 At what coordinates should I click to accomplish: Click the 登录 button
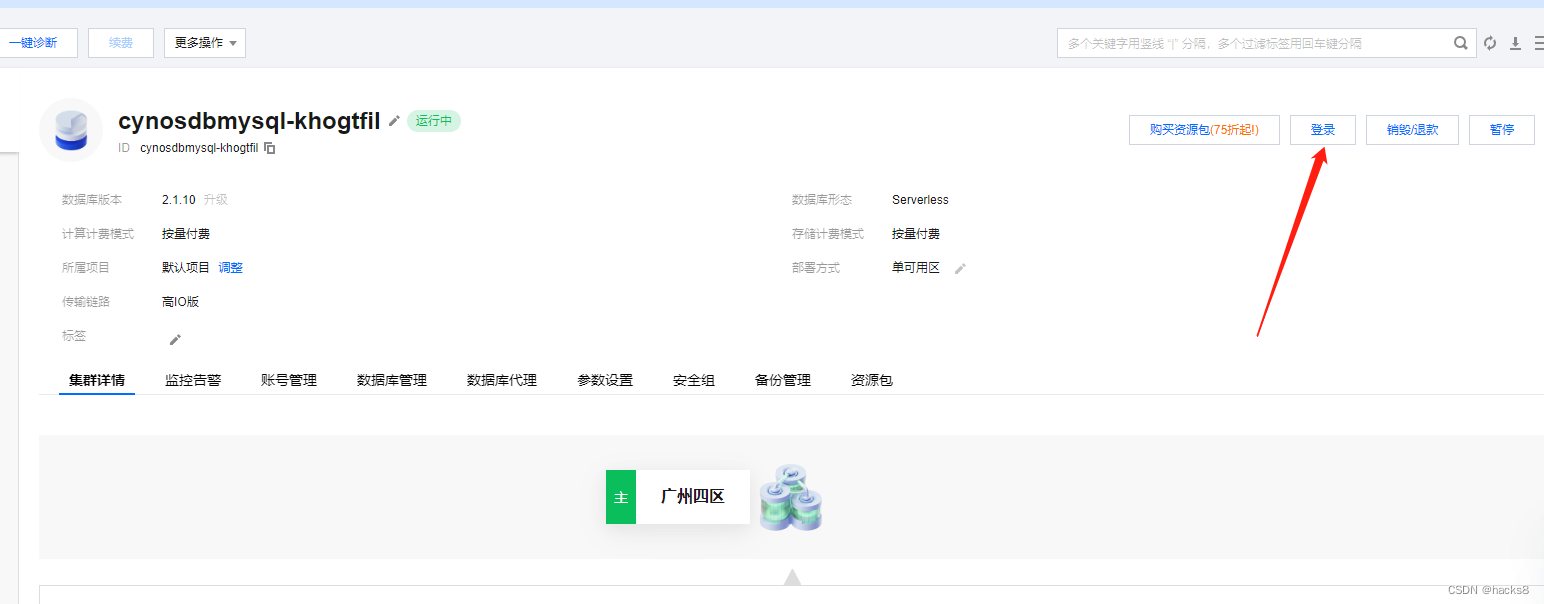[1323, 130]
